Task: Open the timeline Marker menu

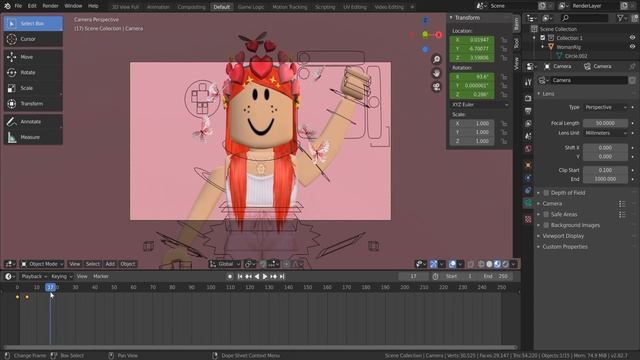Action: (x=101, y=276)
